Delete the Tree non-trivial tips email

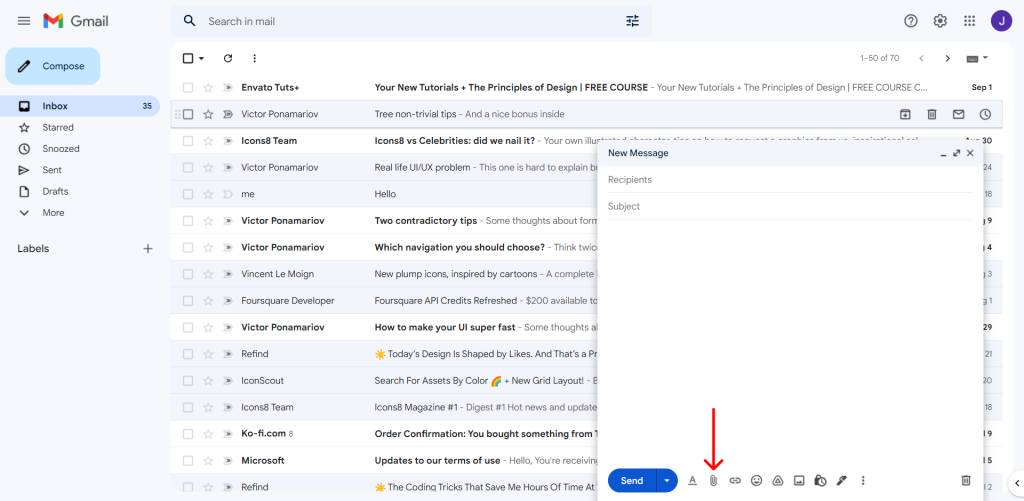click(932, 114)
